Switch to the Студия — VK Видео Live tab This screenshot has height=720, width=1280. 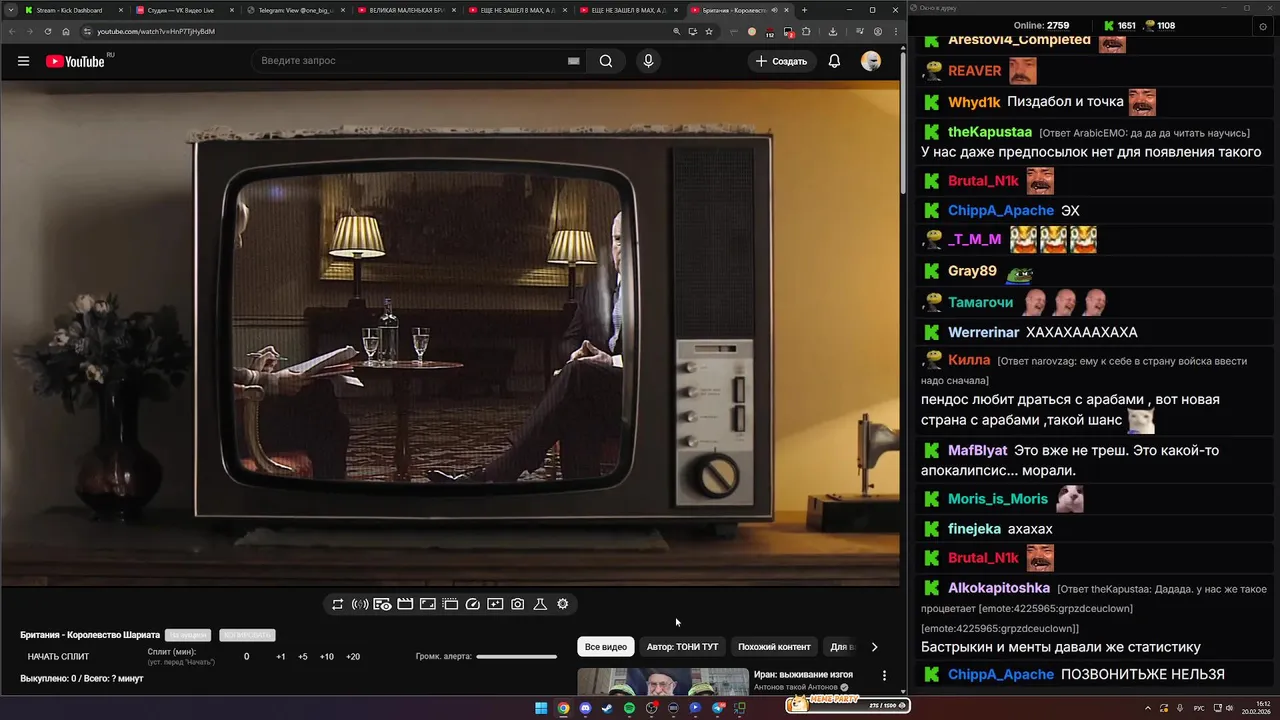click(x=185, y=10)
